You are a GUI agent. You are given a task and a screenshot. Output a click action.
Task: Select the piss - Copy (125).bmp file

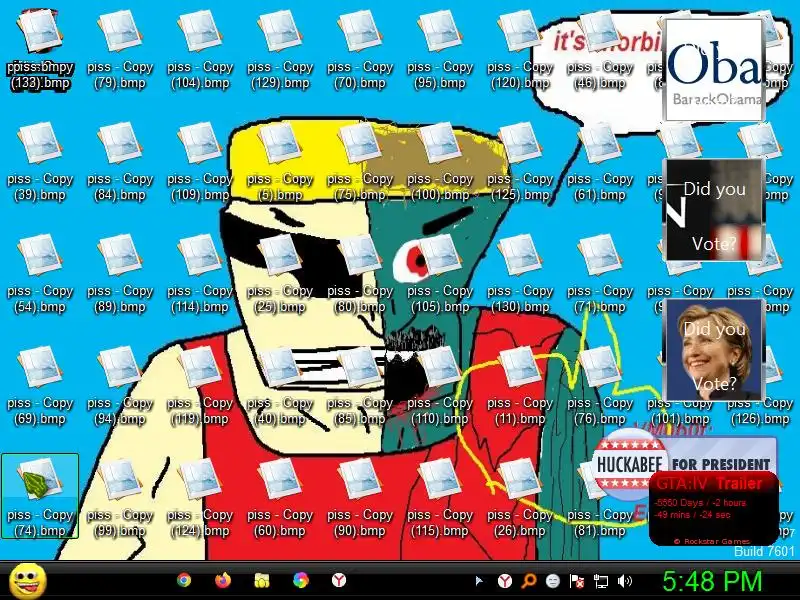click(x=520, y=163)
